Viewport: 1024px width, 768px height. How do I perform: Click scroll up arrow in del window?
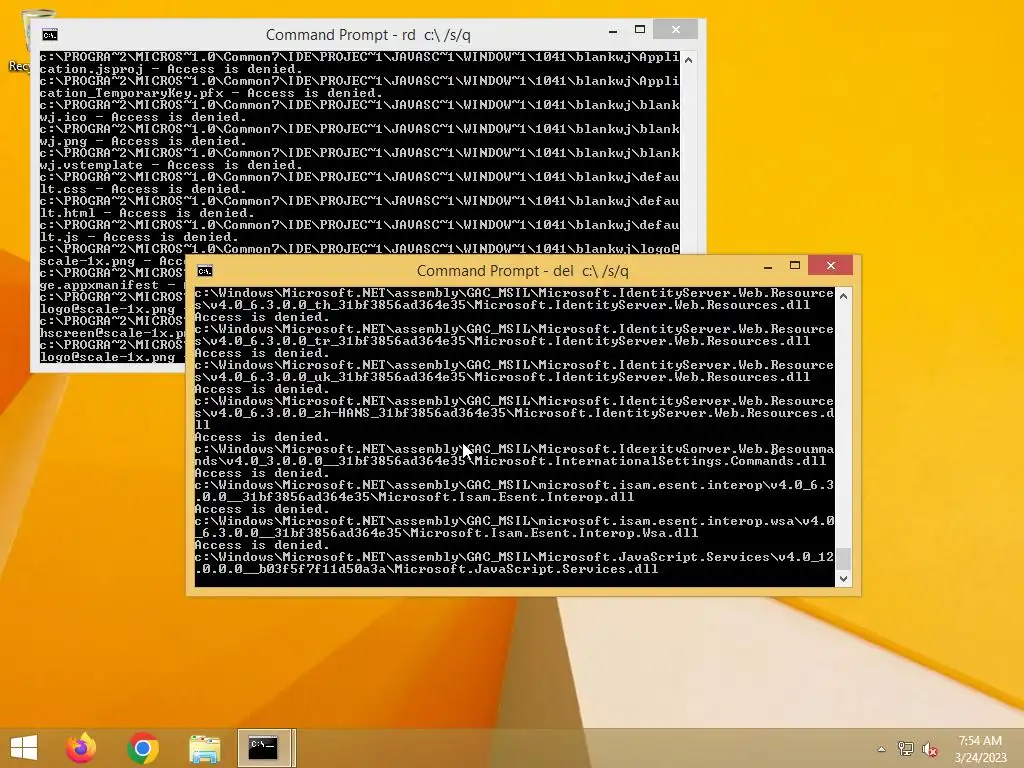tap(844, 296)
